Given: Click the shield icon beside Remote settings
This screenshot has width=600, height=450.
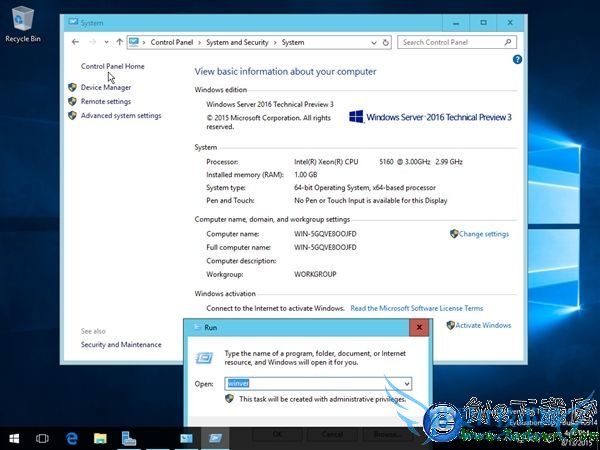Looking at the screenshot, I should click(72, 101).
